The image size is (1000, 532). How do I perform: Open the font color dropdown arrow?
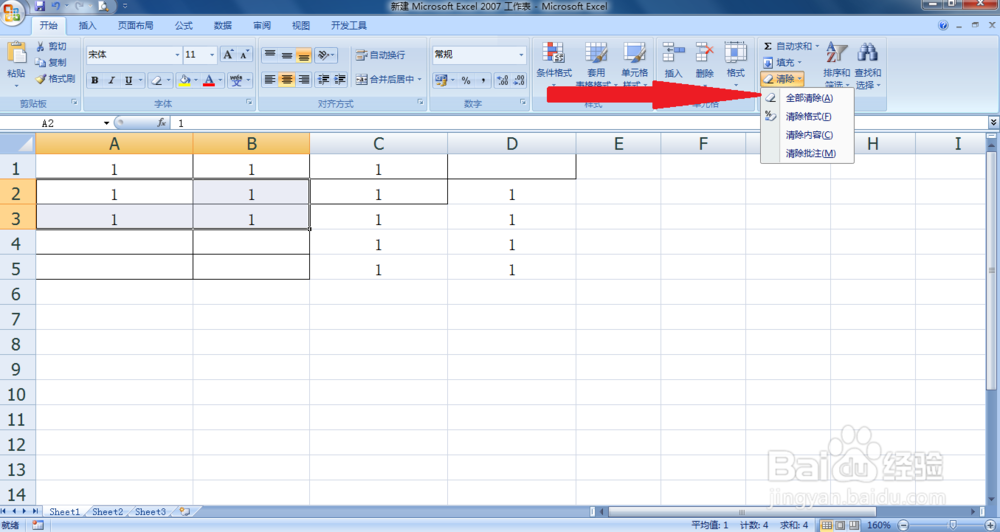(x=221, y=80)
